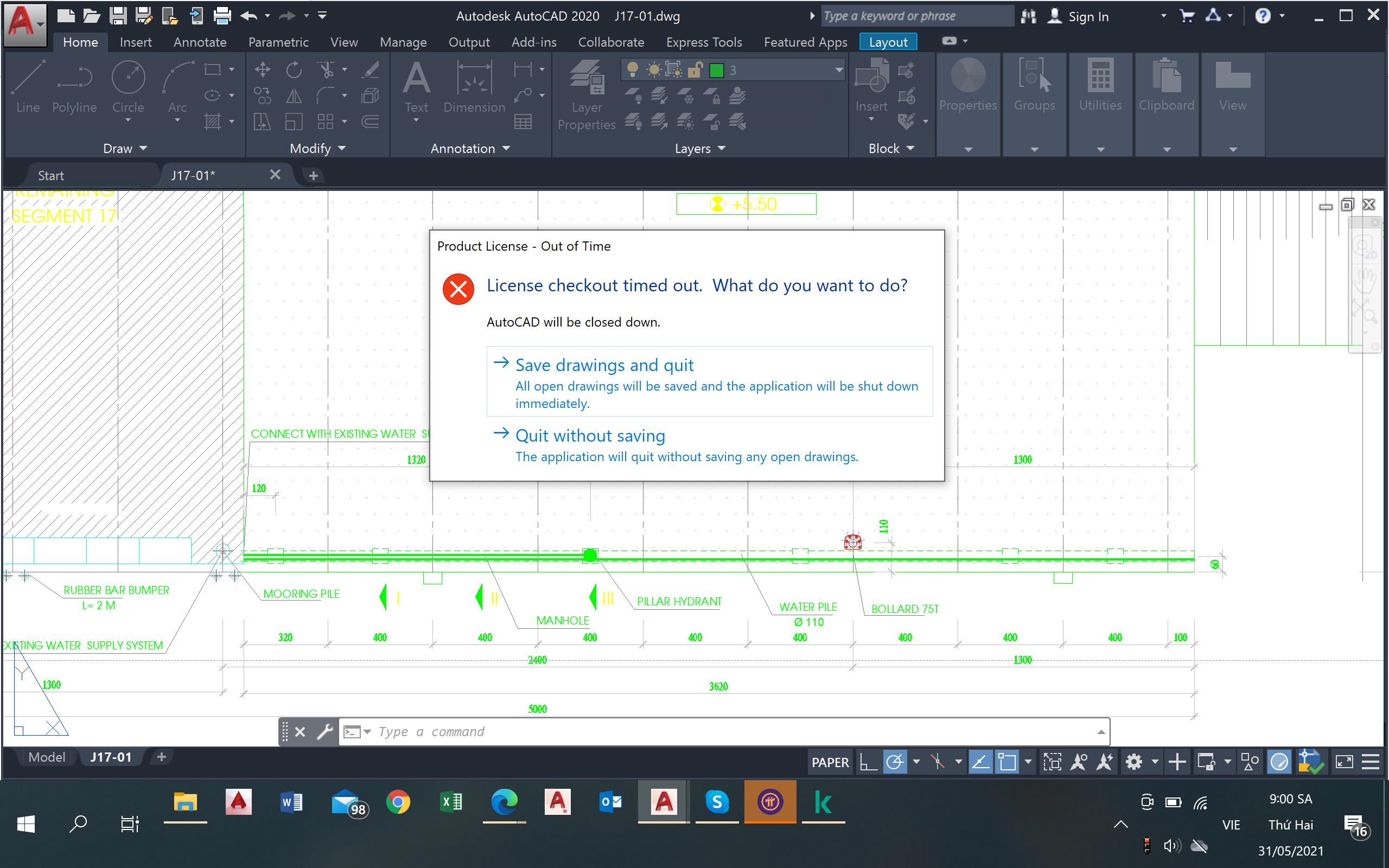This screenshot has width=1389, height=868.
Task: Toggle hardware acceleration circle icon
Action: 1279,762
